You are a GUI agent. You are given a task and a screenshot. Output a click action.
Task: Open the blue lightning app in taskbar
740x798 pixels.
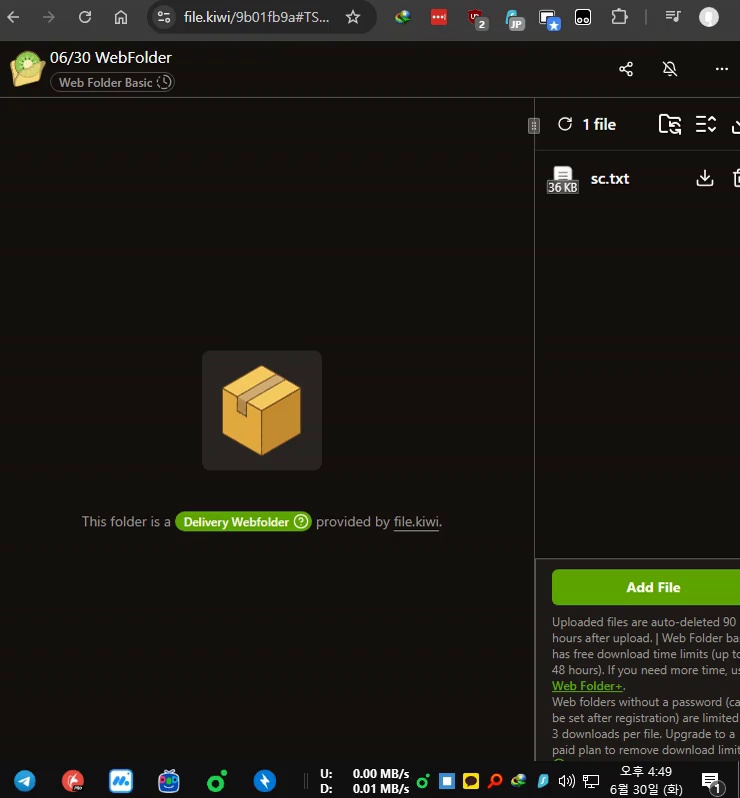coord(265,781)
